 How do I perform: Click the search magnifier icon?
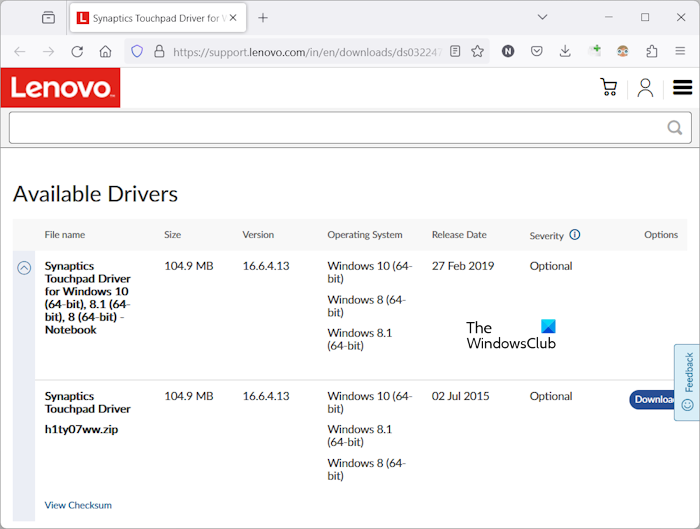click(675, 128)
